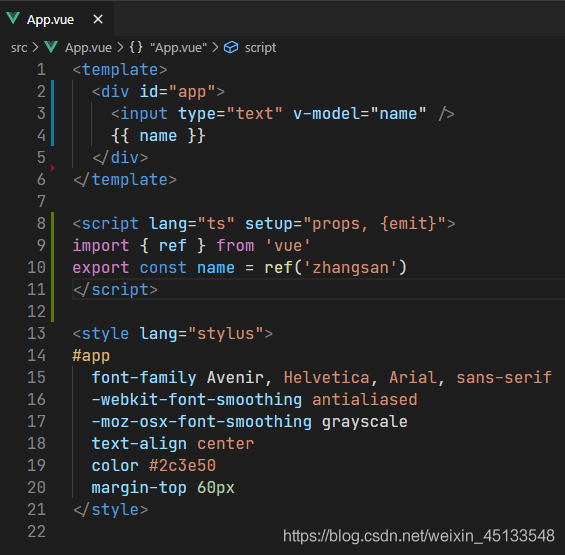Click the ref('zhangsan') call
Viewport: 565px width, 555px height.
[x=335, y=268]
